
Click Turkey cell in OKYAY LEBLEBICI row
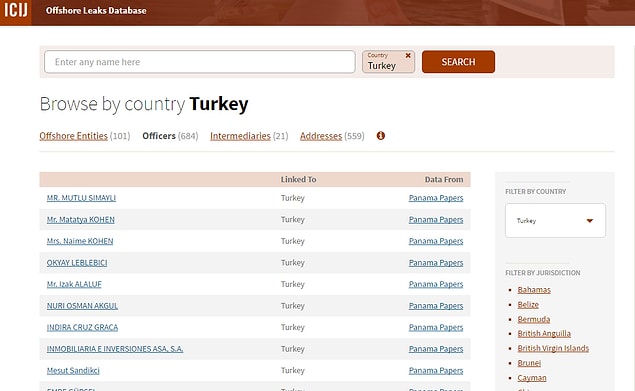[292, 263]
